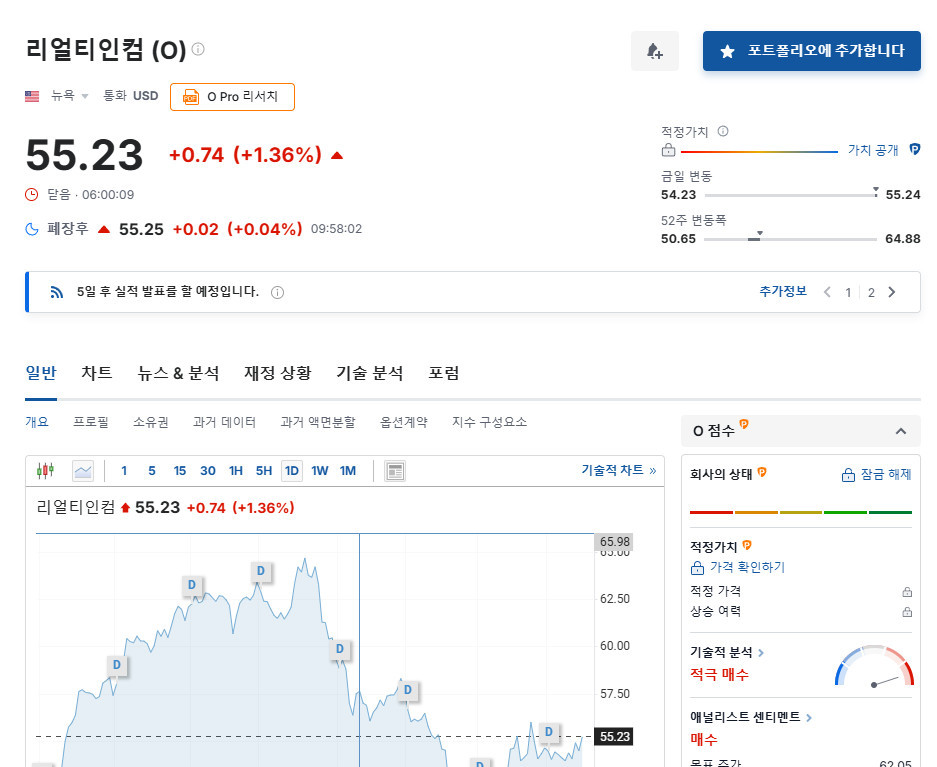Click the company health color bar

click(x=801, y=512)
